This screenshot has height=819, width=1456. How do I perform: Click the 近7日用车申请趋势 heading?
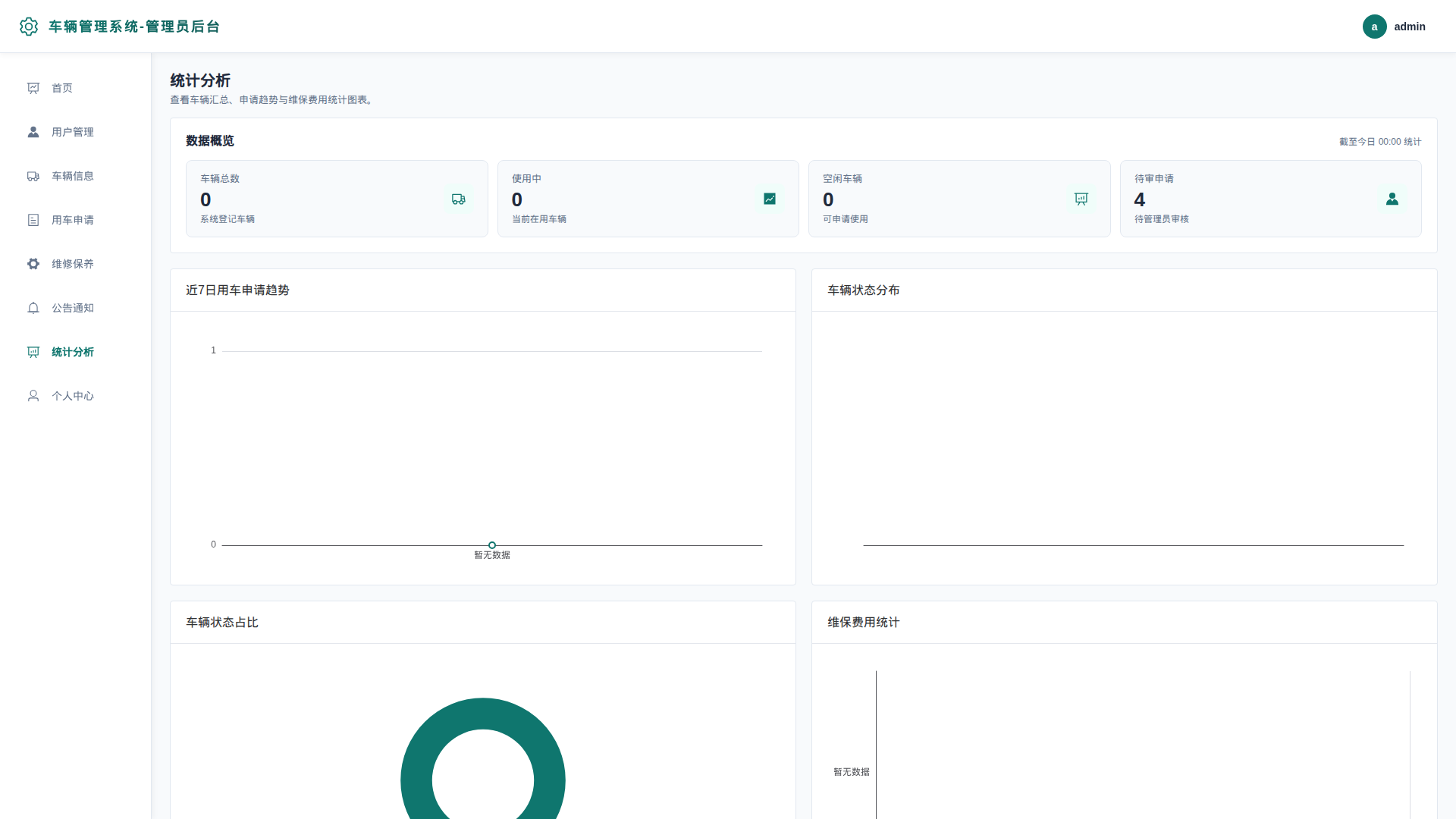point(237,290)
